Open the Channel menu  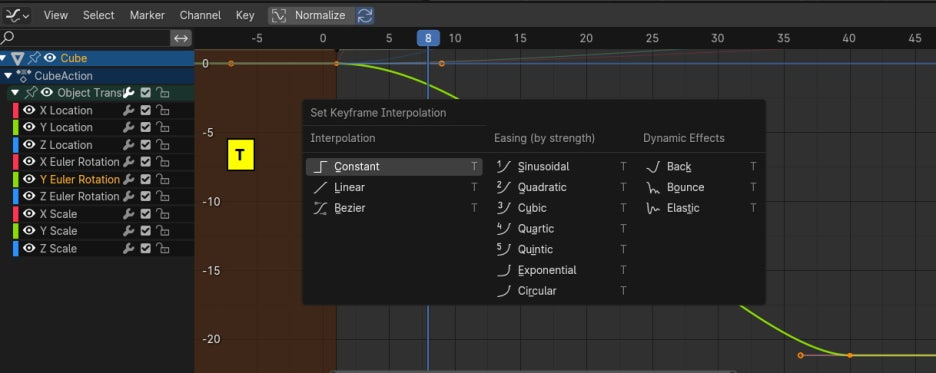click(200, 16)
